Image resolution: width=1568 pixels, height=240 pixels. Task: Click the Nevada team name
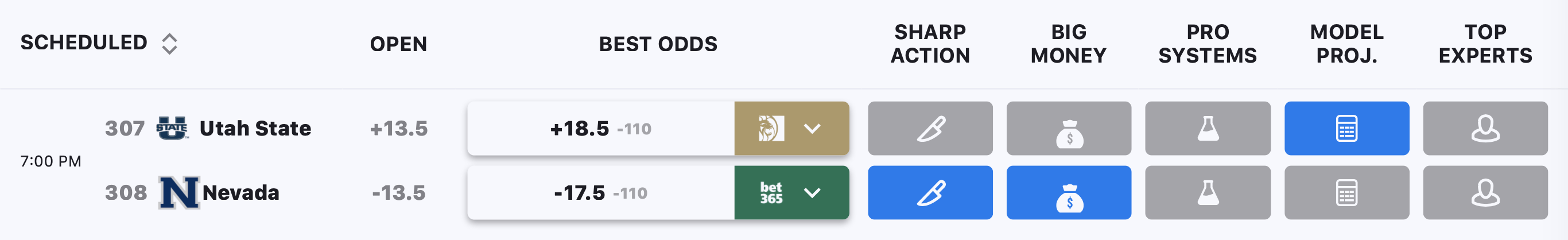coord(240,192)
